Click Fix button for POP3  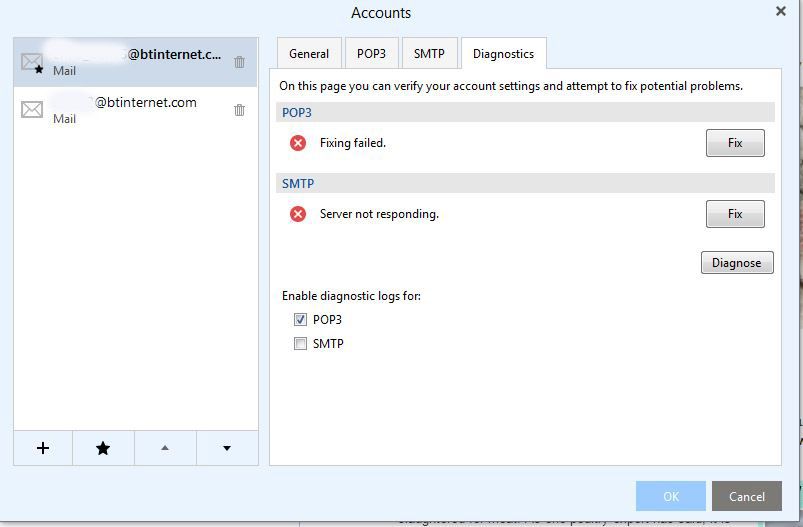(x=735, y=143)
